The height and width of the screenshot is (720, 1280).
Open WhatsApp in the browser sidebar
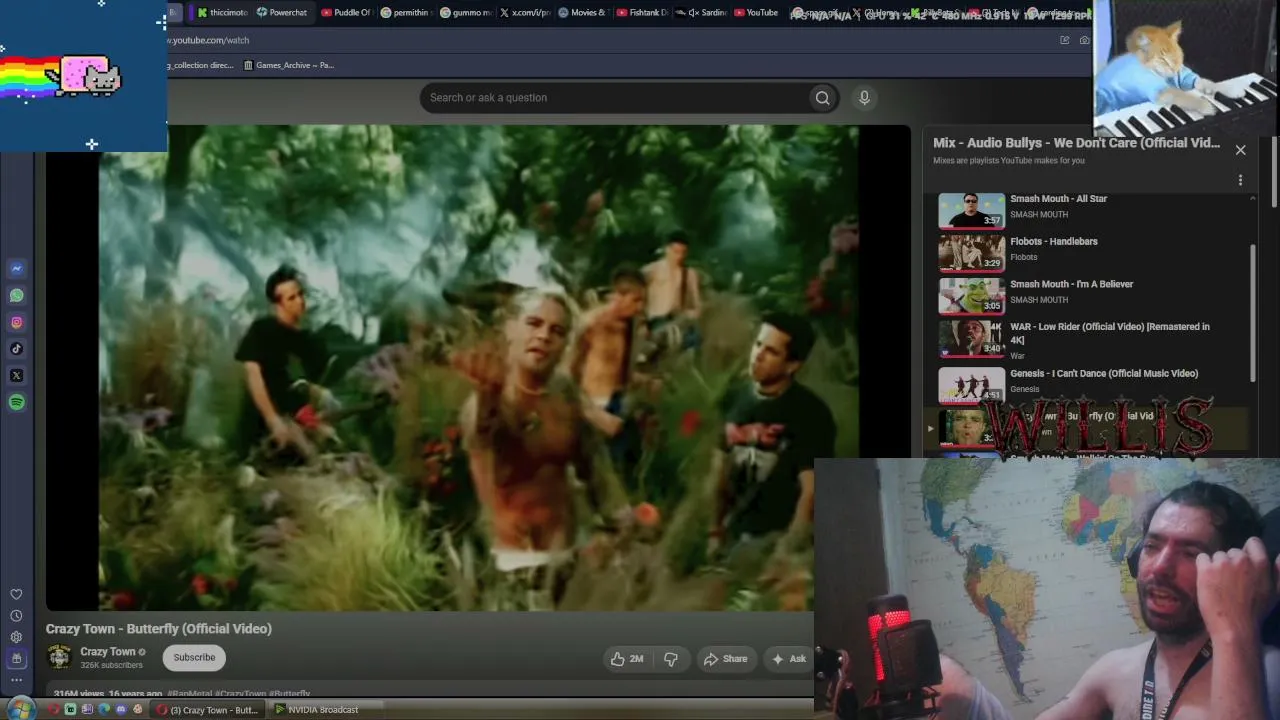point(17,295)
